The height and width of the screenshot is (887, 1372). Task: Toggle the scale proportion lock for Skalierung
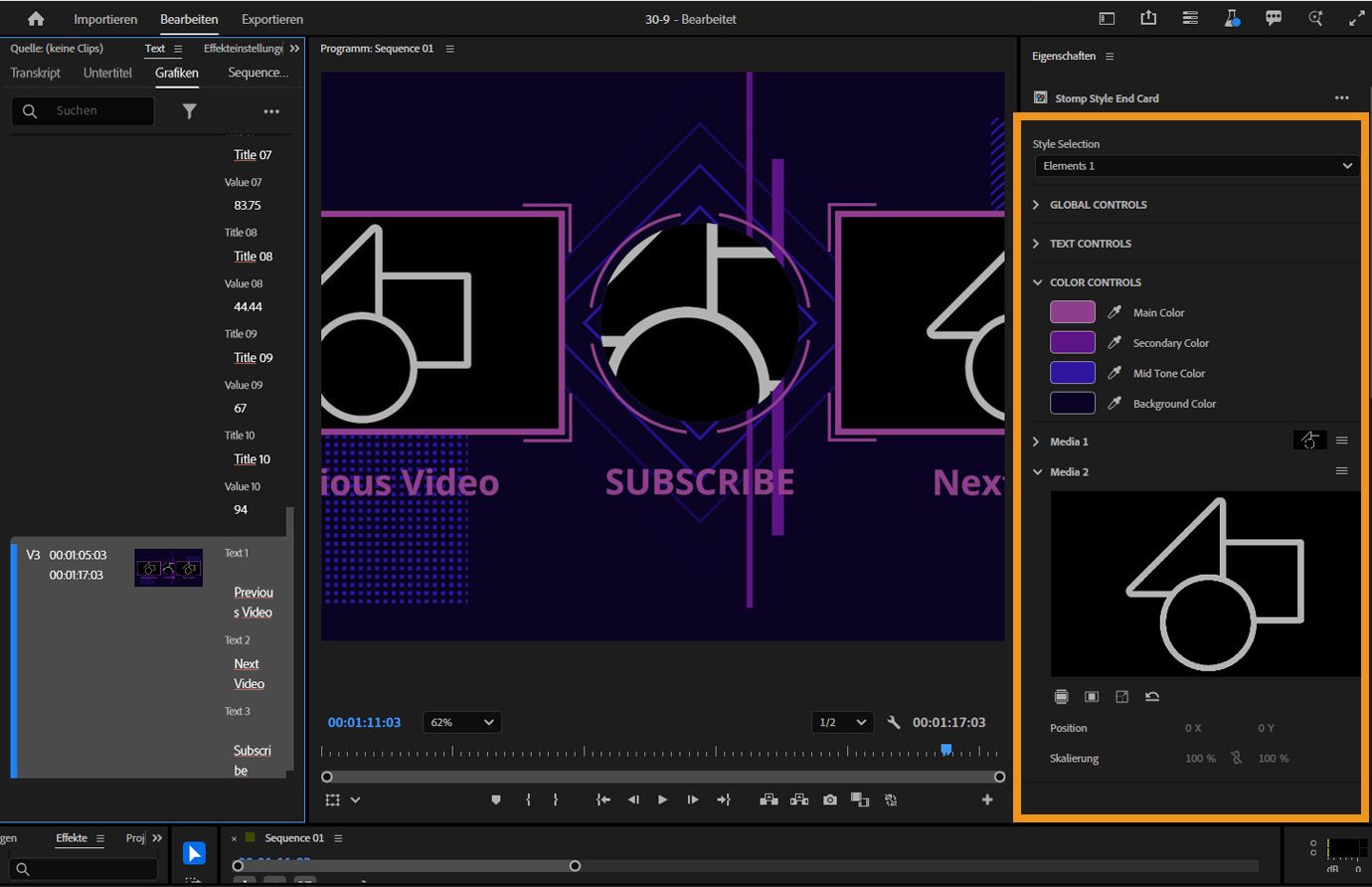pyautogui.click(x=1237, y=758)
